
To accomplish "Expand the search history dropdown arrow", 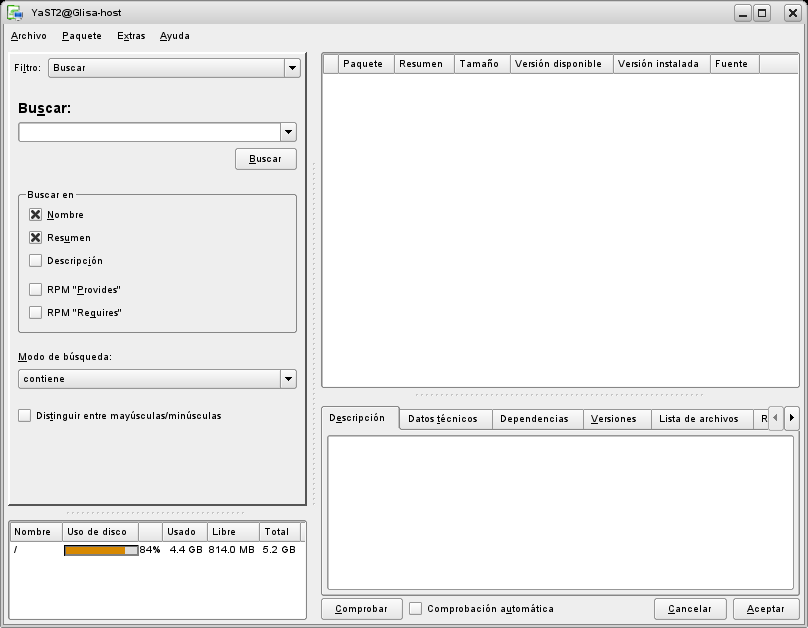I will (x=288, y=132).
